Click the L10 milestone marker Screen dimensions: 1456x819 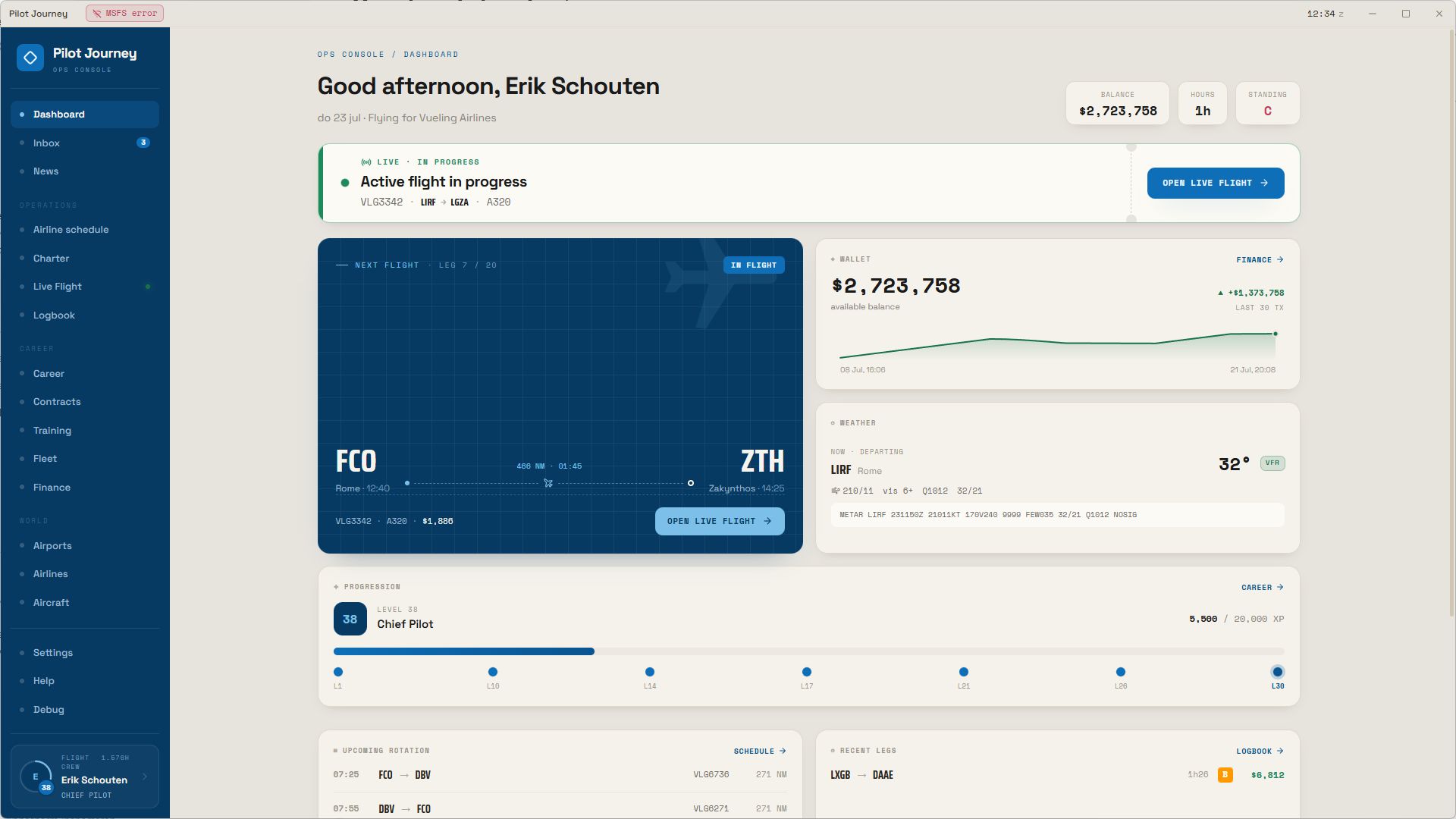(493, 672)
